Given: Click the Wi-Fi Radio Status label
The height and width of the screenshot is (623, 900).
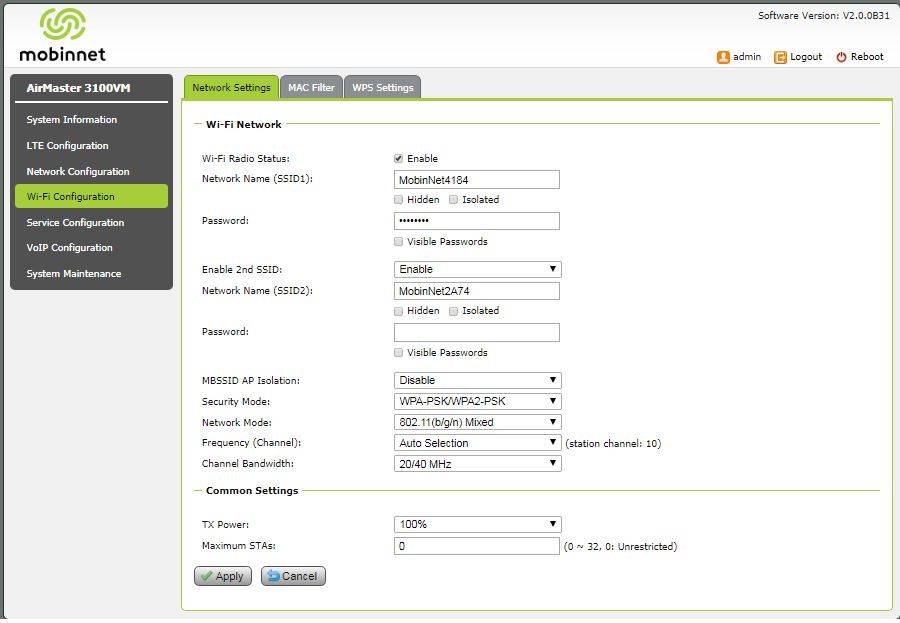Looking at the screenshot, I should 246,158.
